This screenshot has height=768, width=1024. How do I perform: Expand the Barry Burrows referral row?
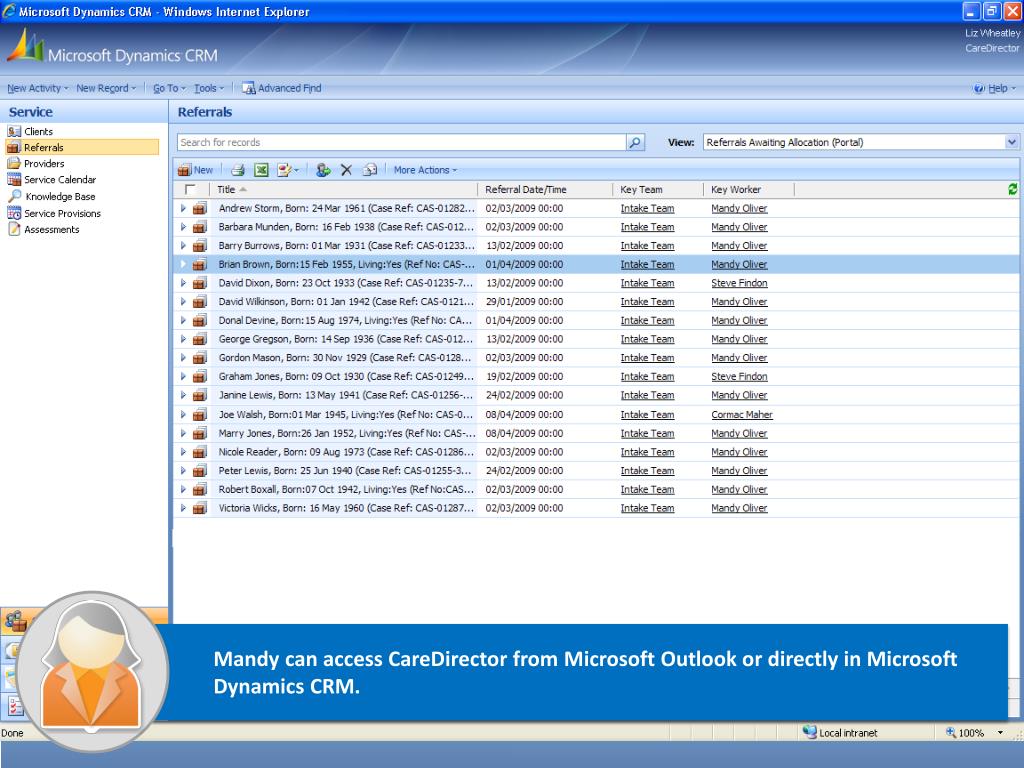[x=183, y=246]
